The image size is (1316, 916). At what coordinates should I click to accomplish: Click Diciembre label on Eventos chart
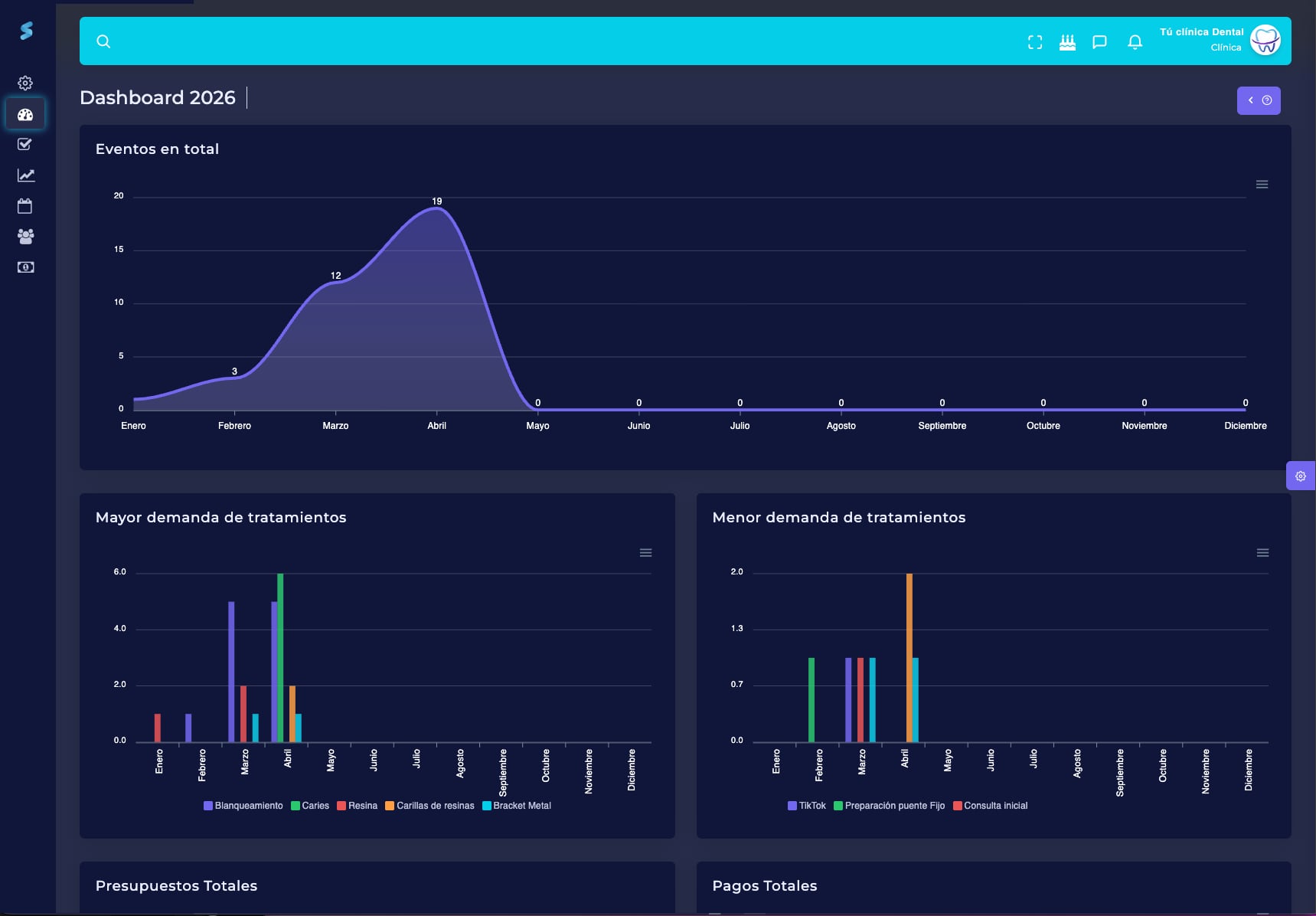tap(1245, 426)
